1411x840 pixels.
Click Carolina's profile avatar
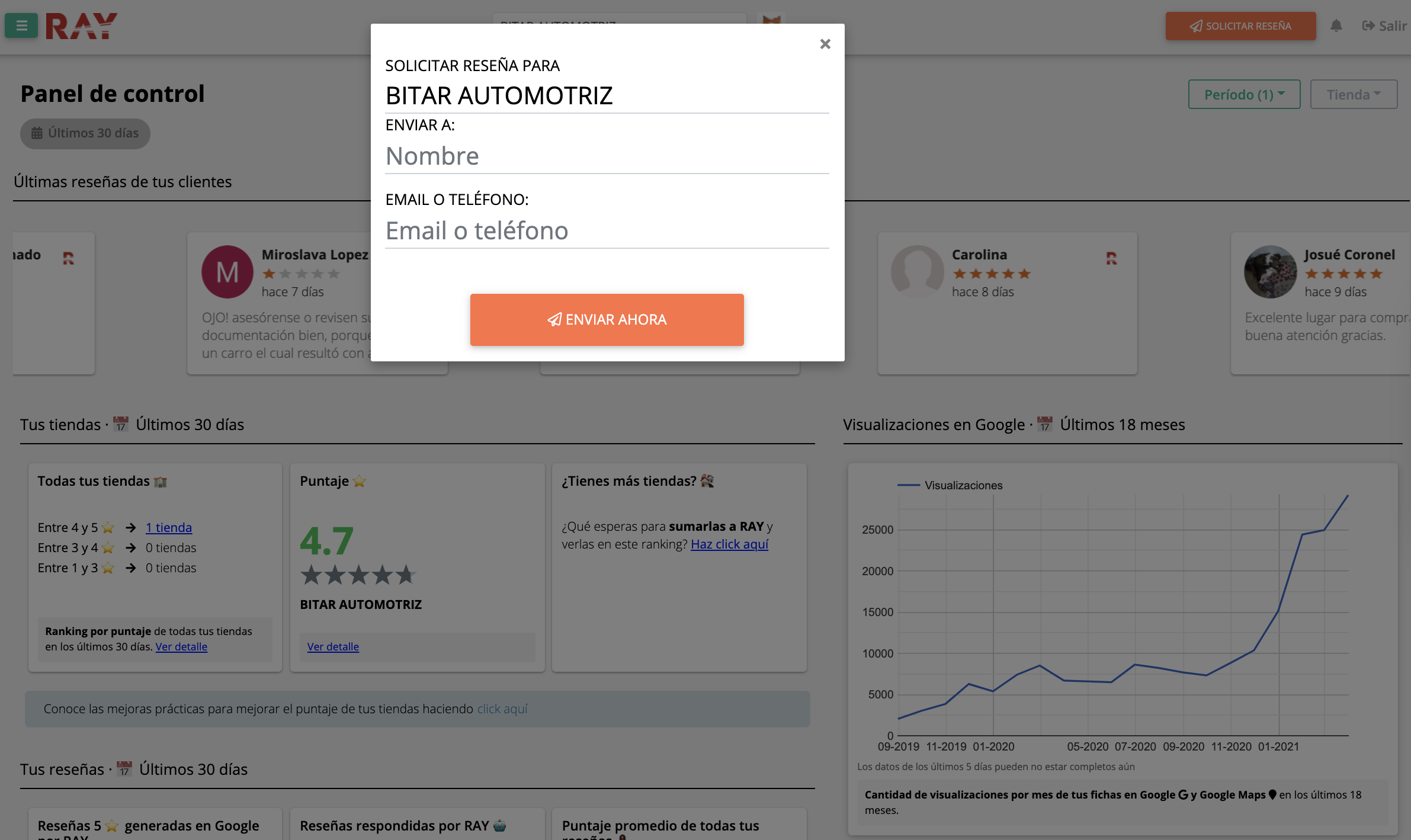point(919,271)
